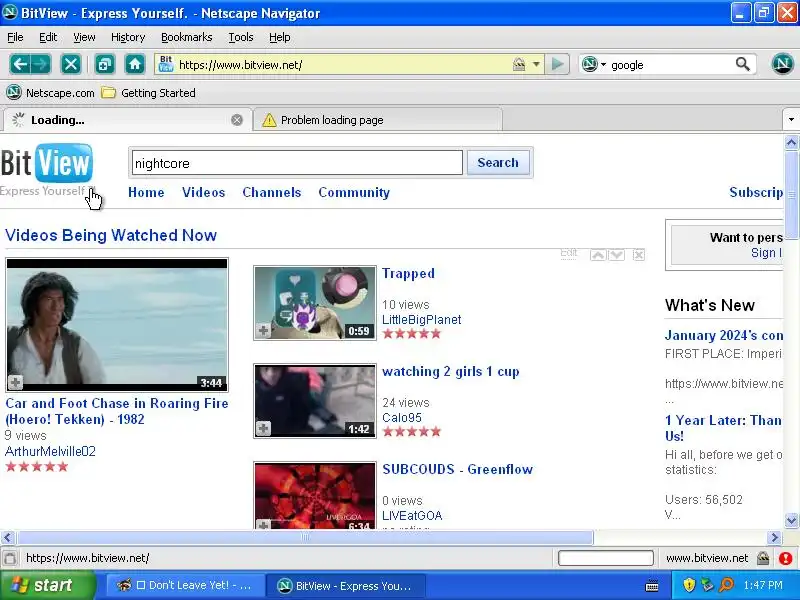Open the View menu
Screen dimensions: 800x600
[x=84, y=37]
